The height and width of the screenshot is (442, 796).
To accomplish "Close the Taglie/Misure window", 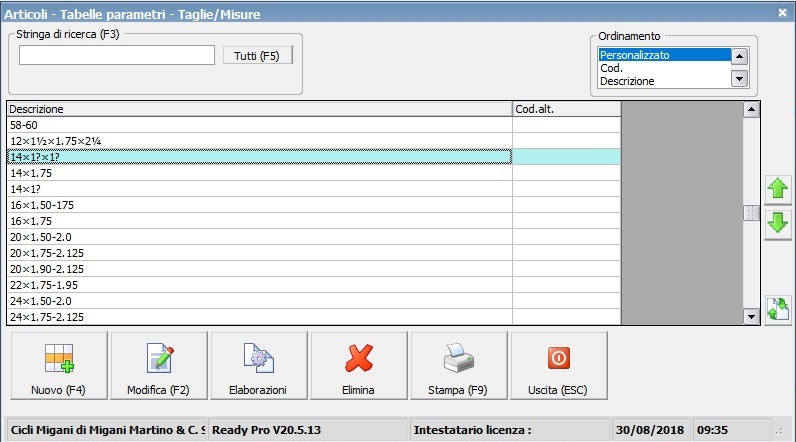I will 782,13.
